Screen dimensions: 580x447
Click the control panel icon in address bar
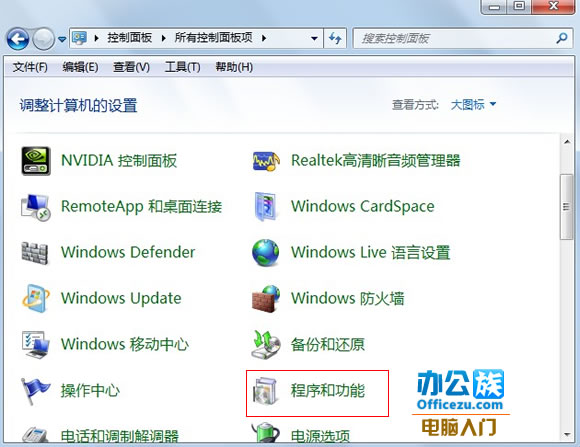[79, 38]
